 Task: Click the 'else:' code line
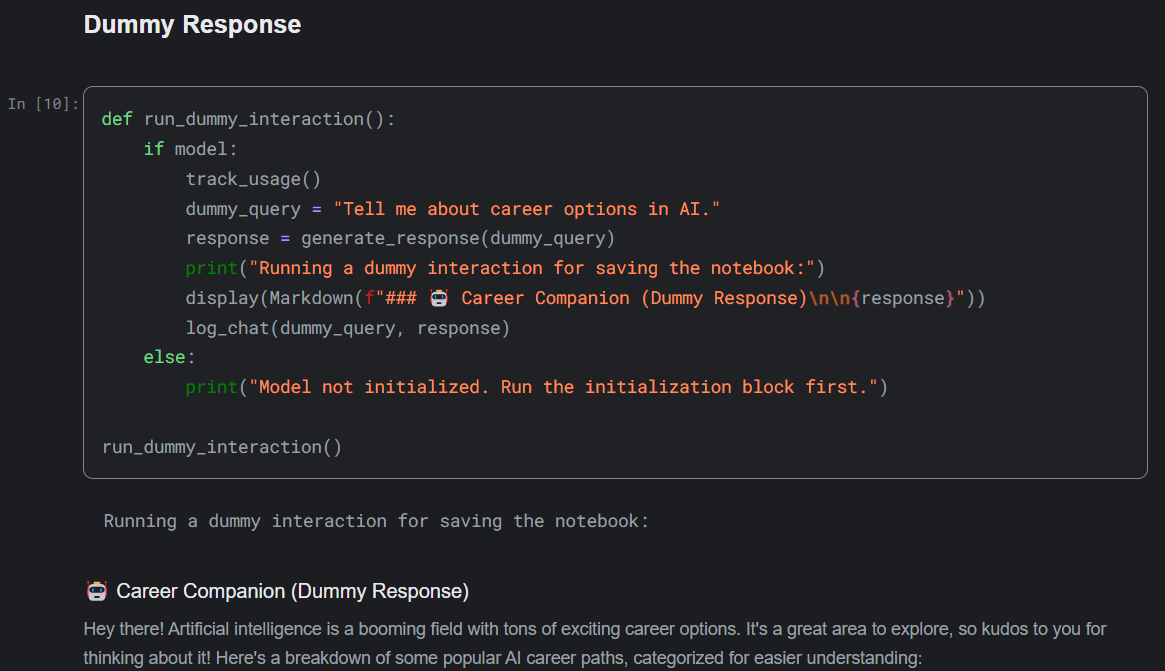pyautogui.click(x=169, y=357)
